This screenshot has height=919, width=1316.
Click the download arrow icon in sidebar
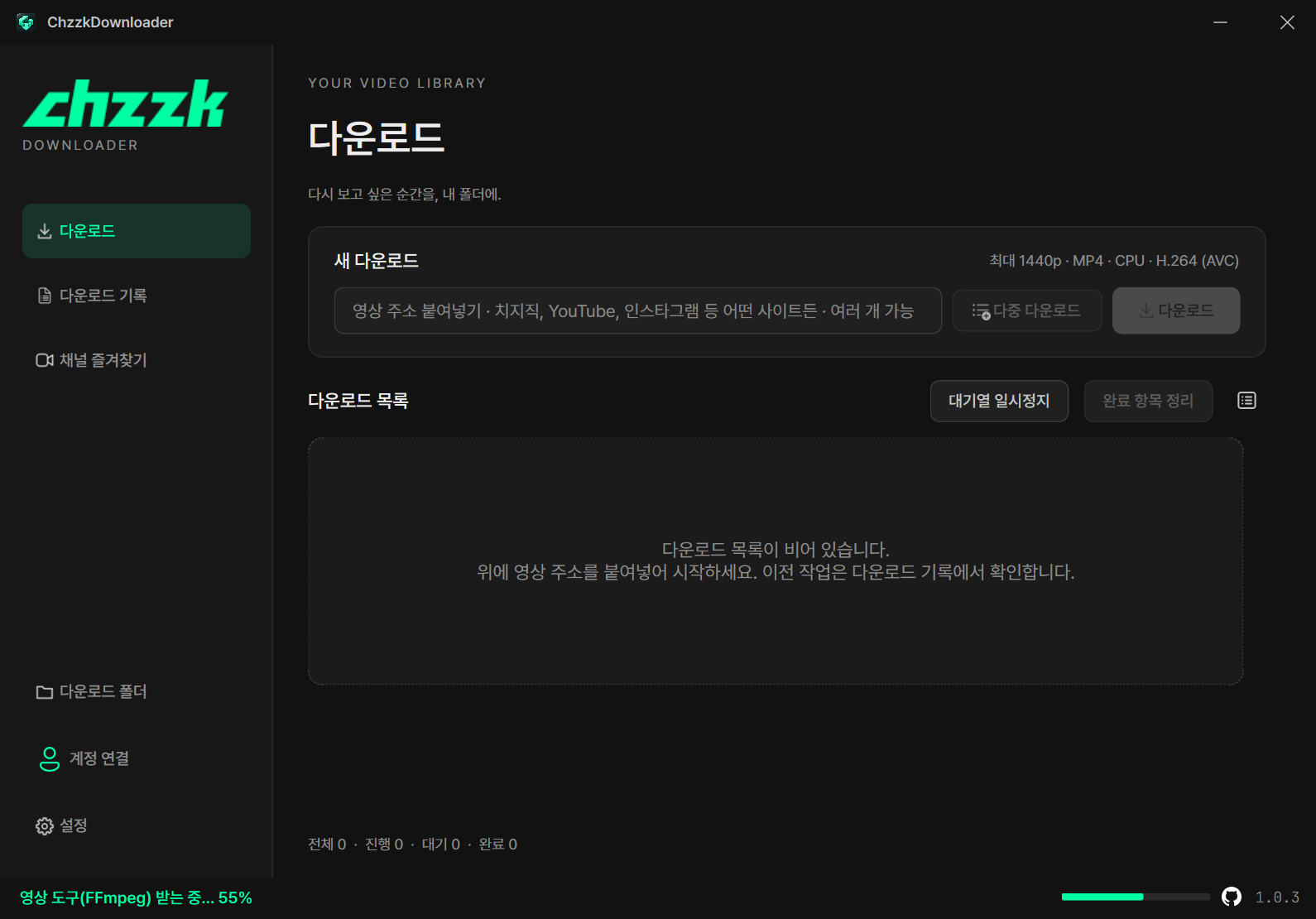(45, 231)
